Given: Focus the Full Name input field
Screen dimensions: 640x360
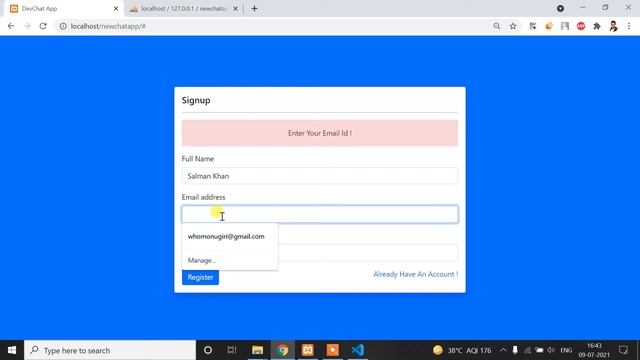Looking at the screenshot, I should 320,176.
